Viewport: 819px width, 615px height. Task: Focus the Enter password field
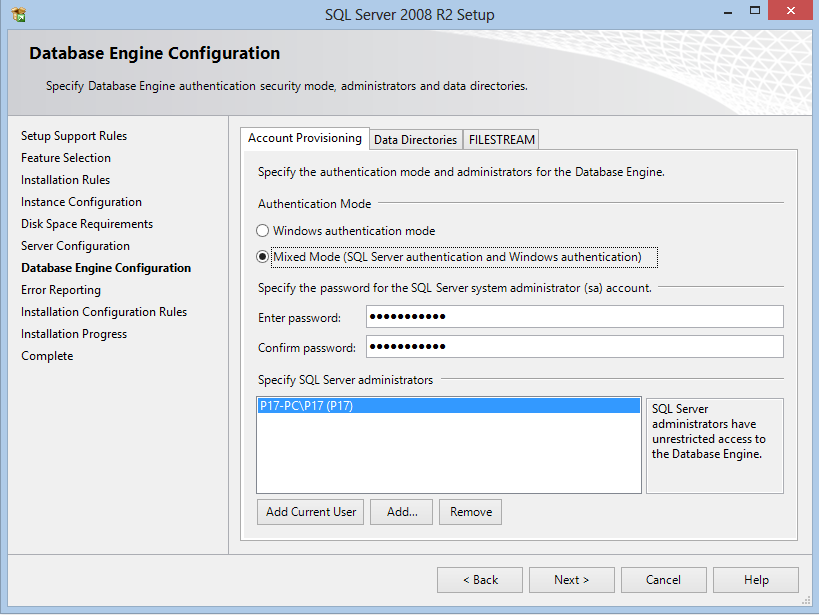[575, 317]
